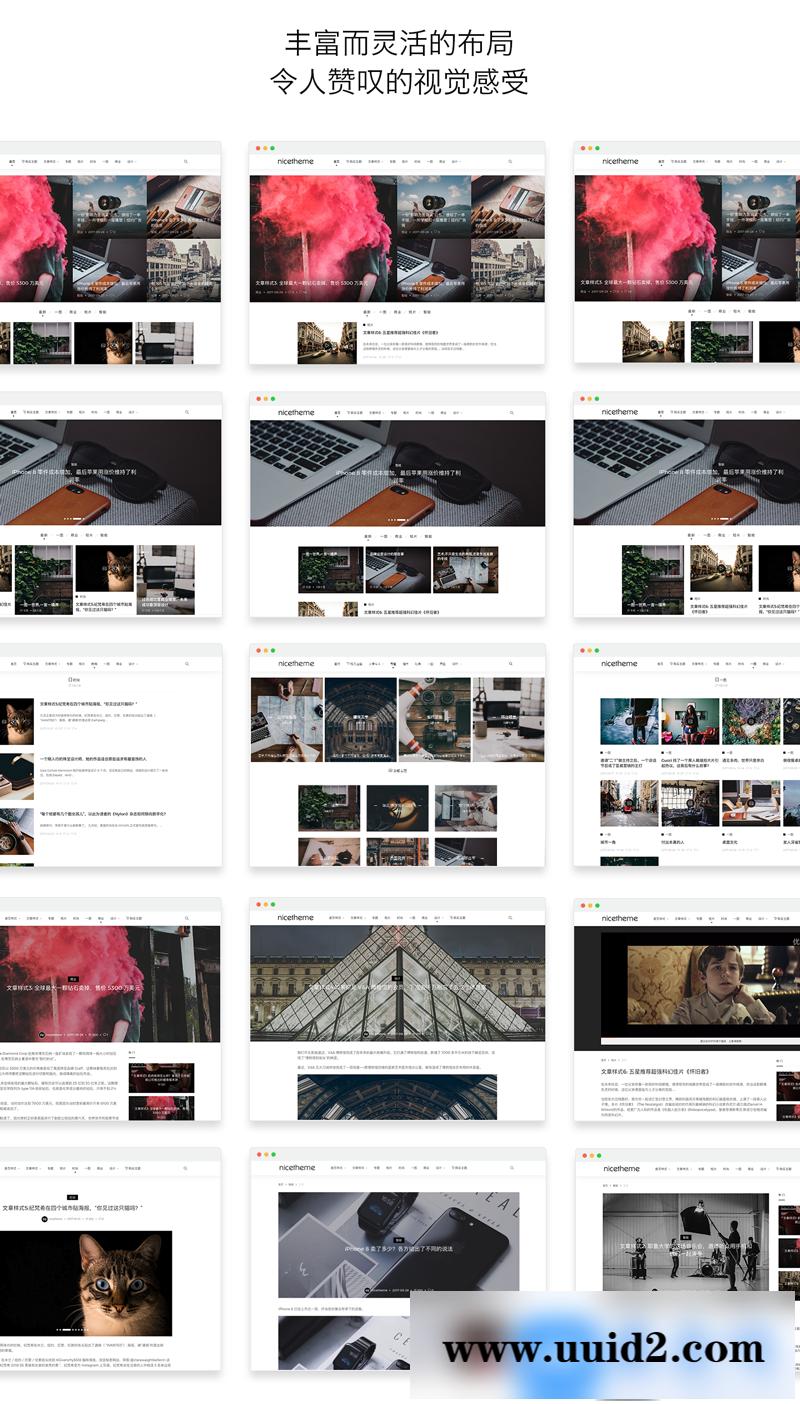Open map-and-hands category tile in grid mockup
800x1404 pixels.
coord(286,719)
